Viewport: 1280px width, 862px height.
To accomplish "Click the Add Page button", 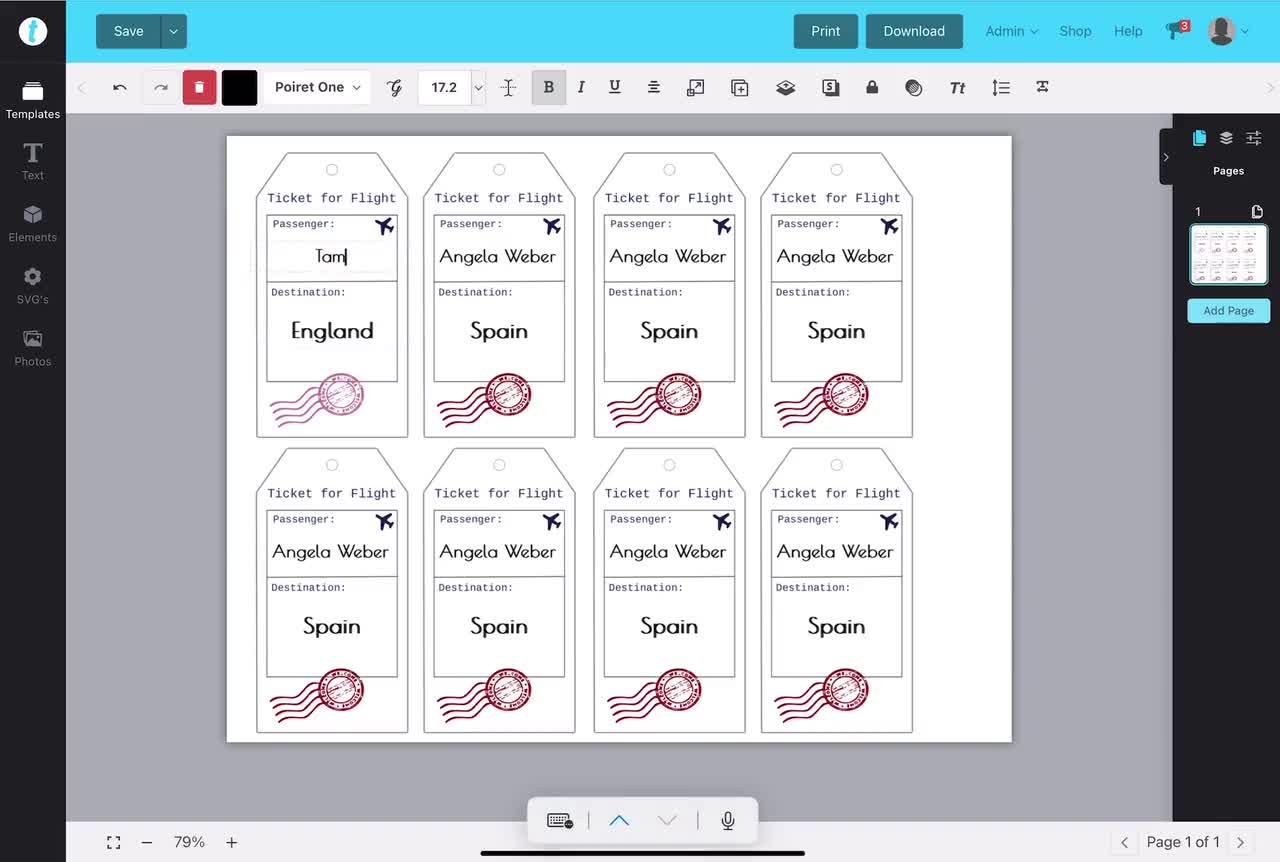I will 1228,311.
